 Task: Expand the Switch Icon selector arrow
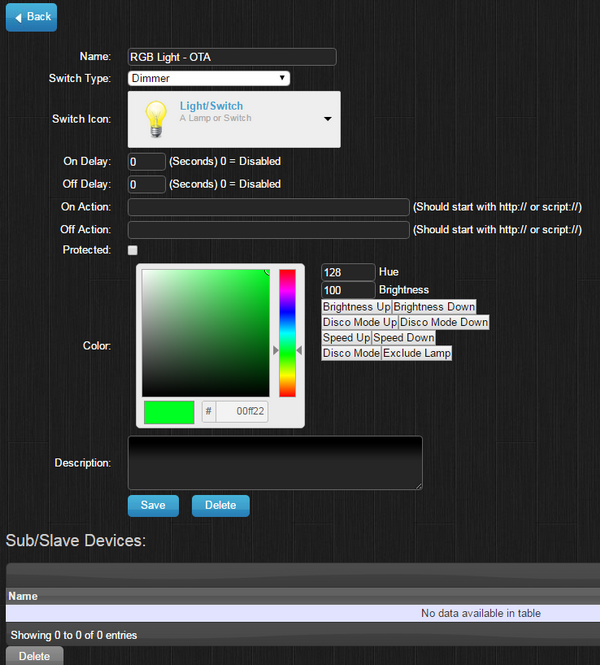[x=327, y=119]
